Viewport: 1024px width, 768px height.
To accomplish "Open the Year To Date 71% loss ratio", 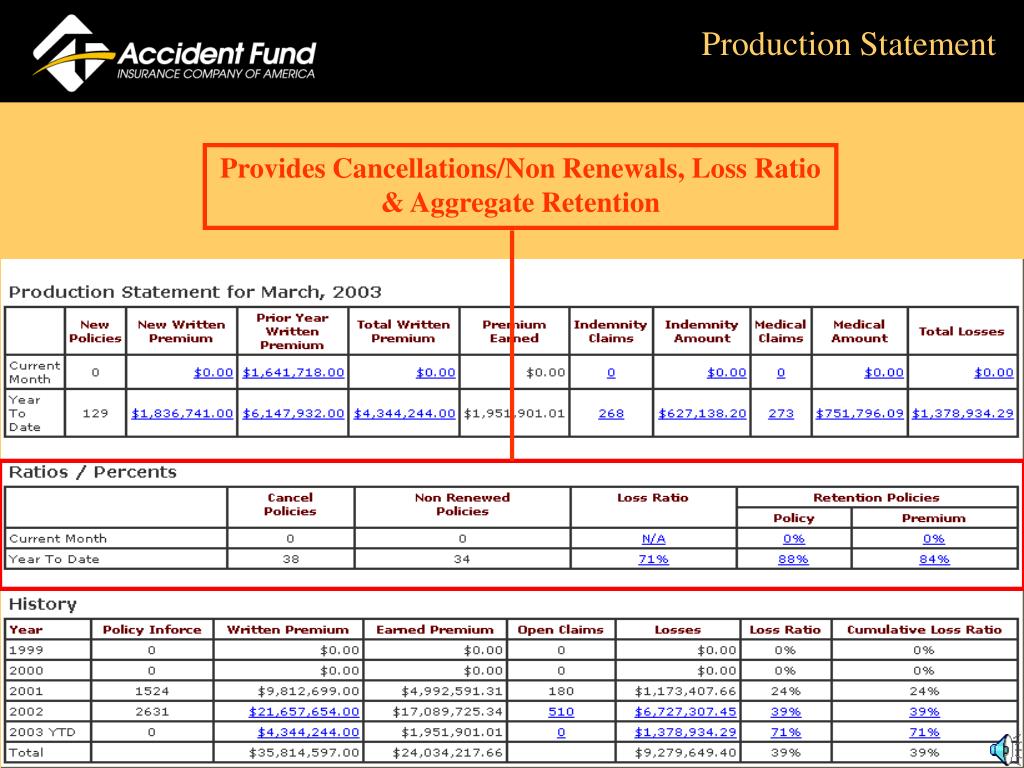I will pos(653,559).
